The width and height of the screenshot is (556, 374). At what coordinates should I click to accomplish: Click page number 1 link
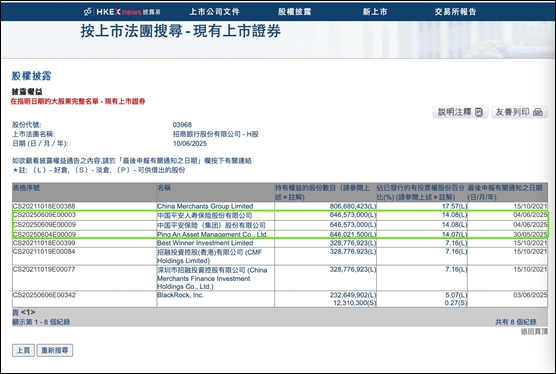click(28, 312)
